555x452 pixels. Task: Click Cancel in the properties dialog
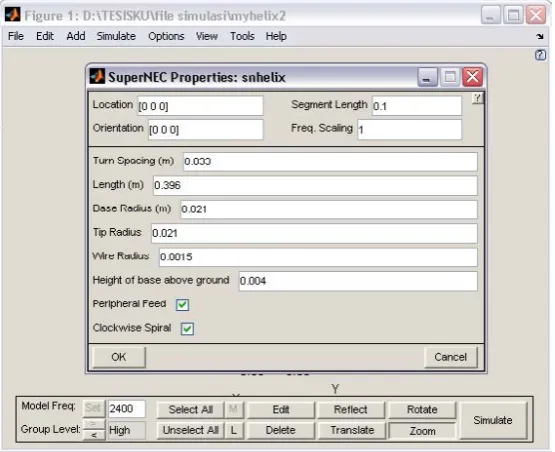tap(451, 357)
